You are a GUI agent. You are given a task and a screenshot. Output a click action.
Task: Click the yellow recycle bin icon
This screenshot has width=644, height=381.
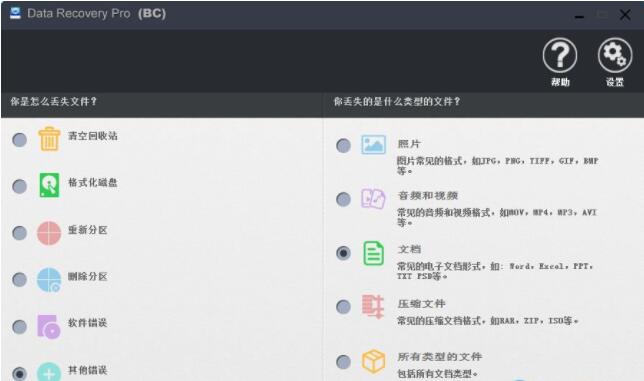(49, 139)
